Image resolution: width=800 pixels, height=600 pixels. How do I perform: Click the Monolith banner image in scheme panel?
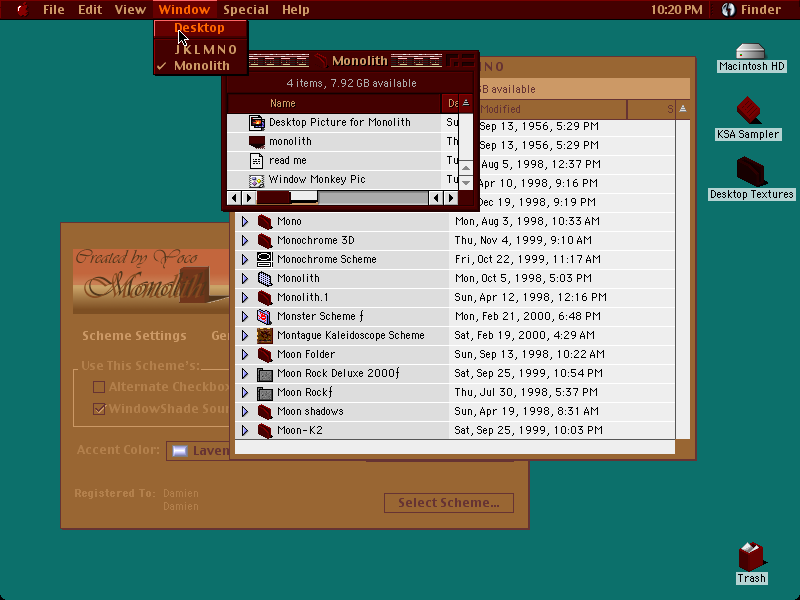151,281
